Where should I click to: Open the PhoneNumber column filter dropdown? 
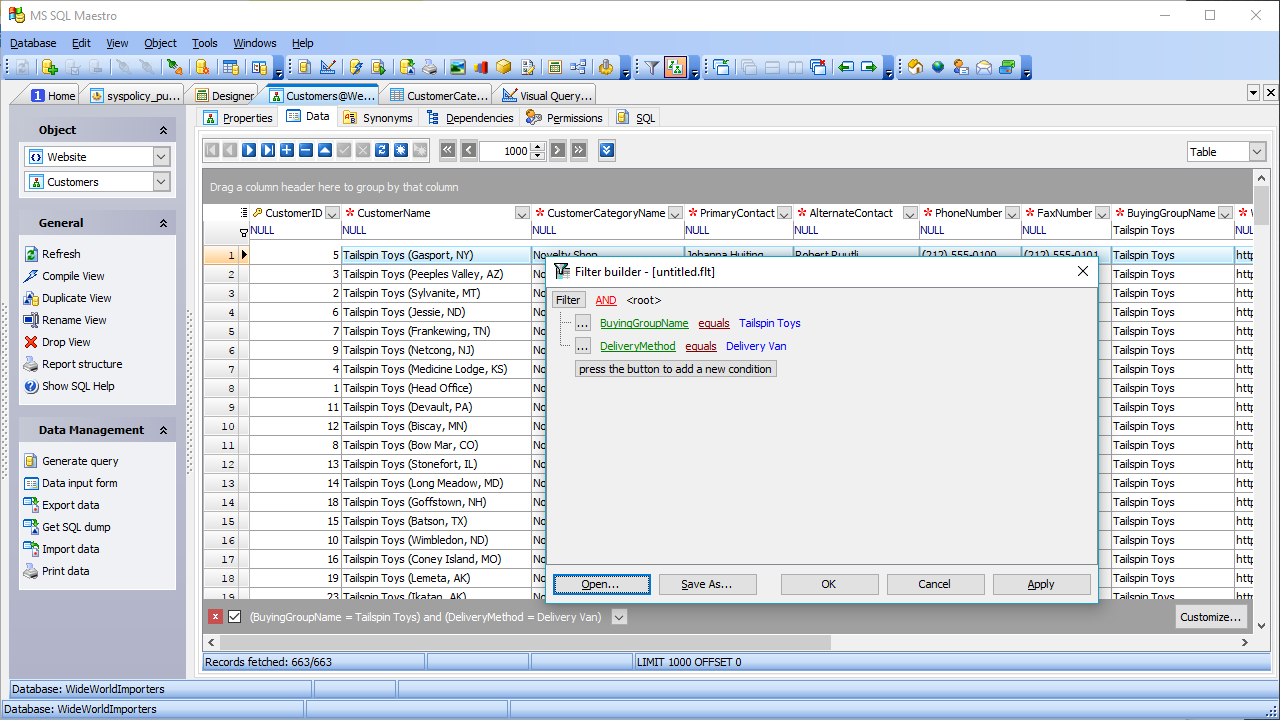tap(1012, 213)
